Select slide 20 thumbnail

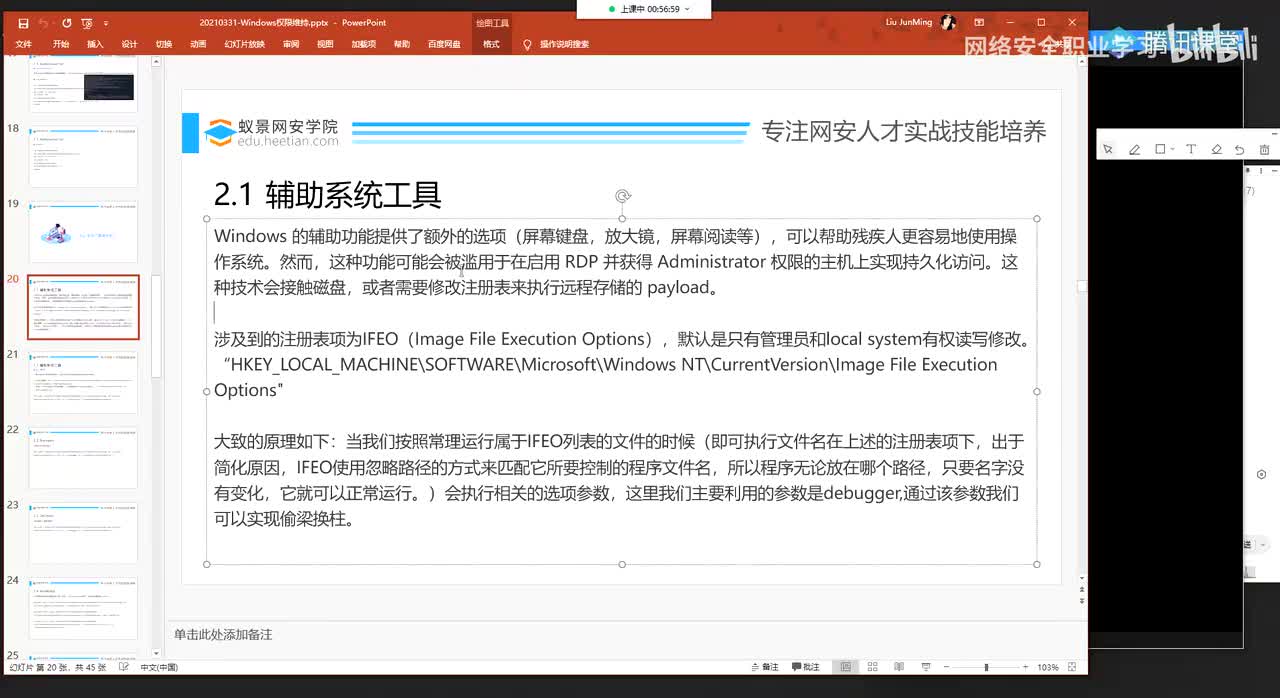click(84, 307)
